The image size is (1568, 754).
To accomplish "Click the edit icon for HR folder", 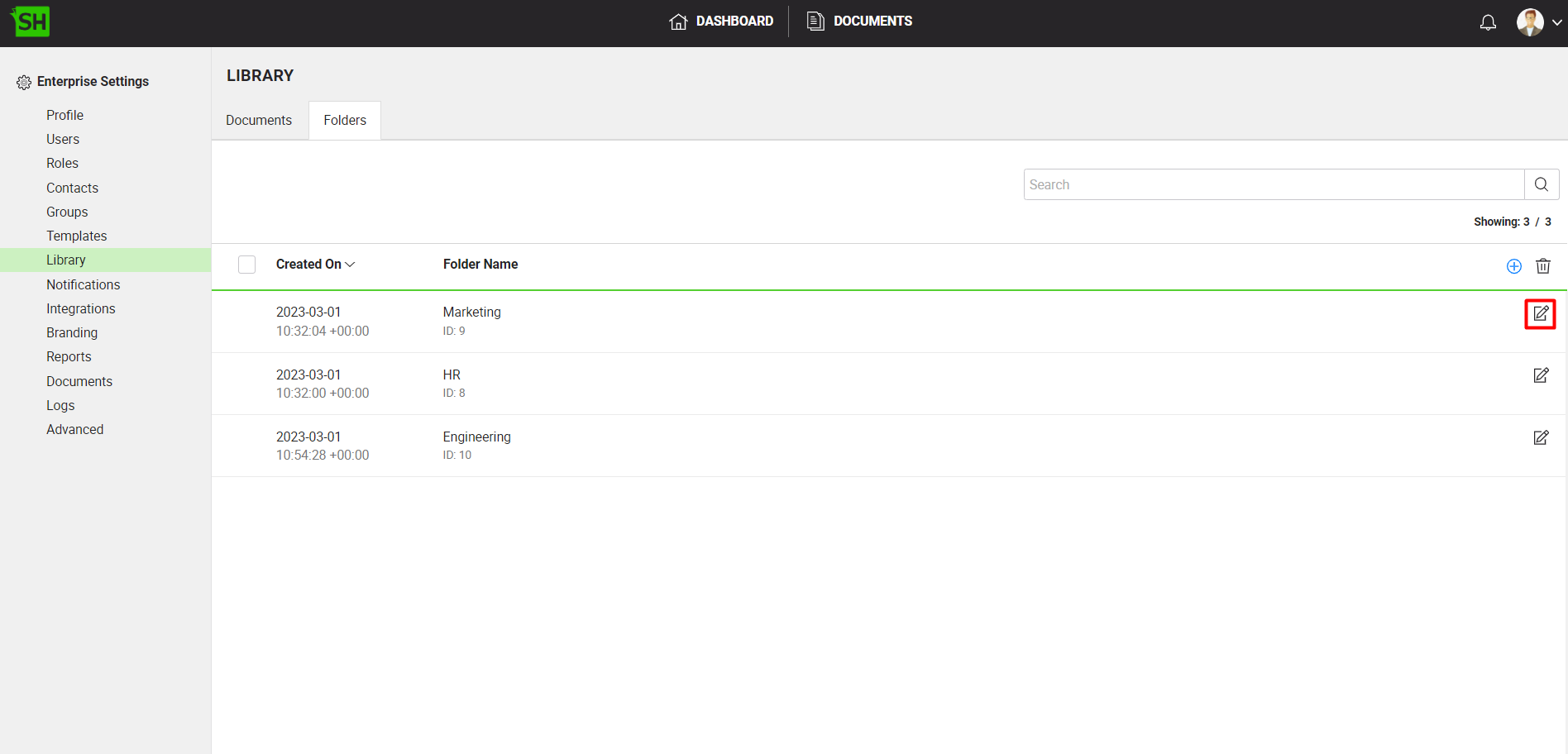I will pos(1540,375).
